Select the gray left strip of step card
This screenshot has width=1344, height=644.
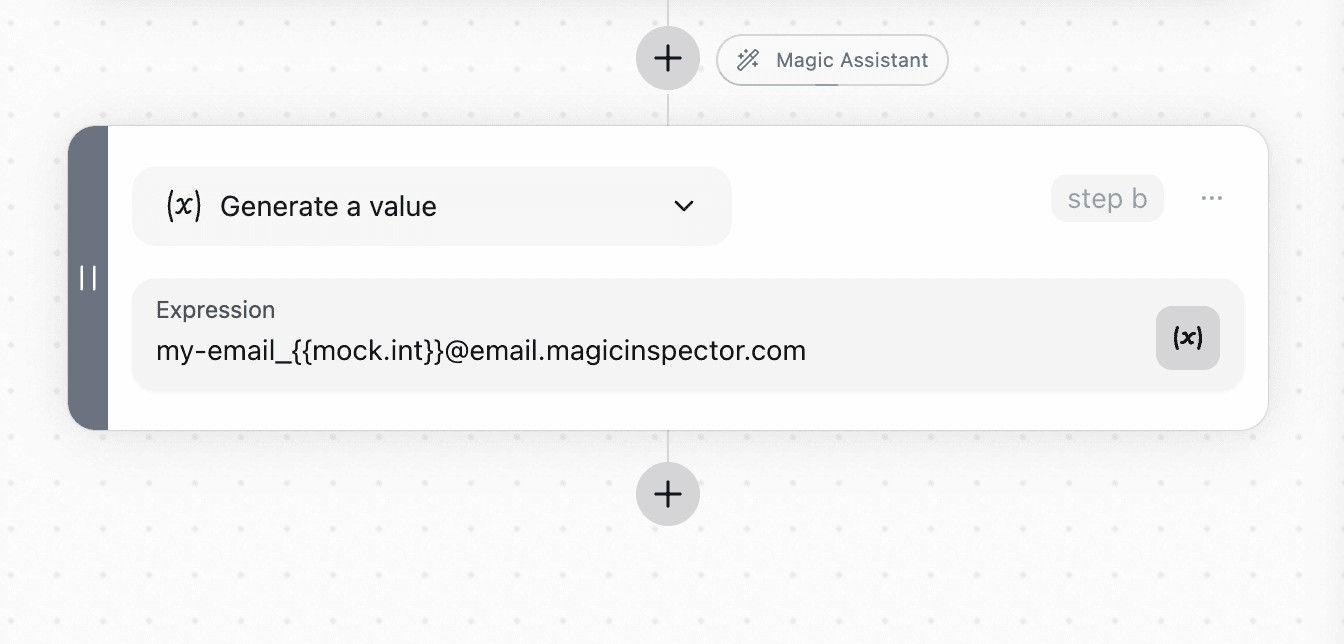click(x=88, y=278)
